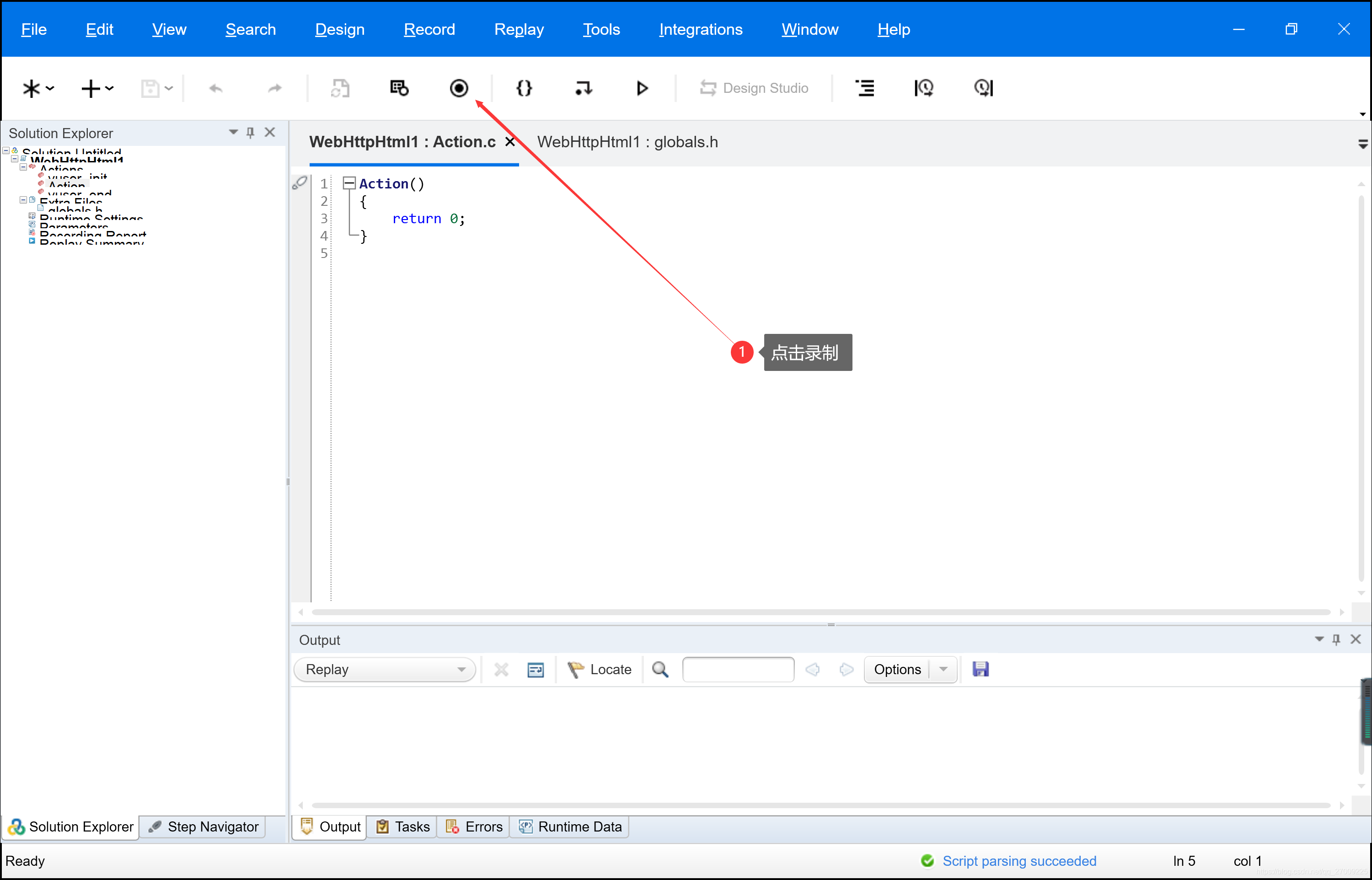Open the Record menu
Image resolution: width=1372 pixels, height=880 pixels.
click(x=429, y=29)
